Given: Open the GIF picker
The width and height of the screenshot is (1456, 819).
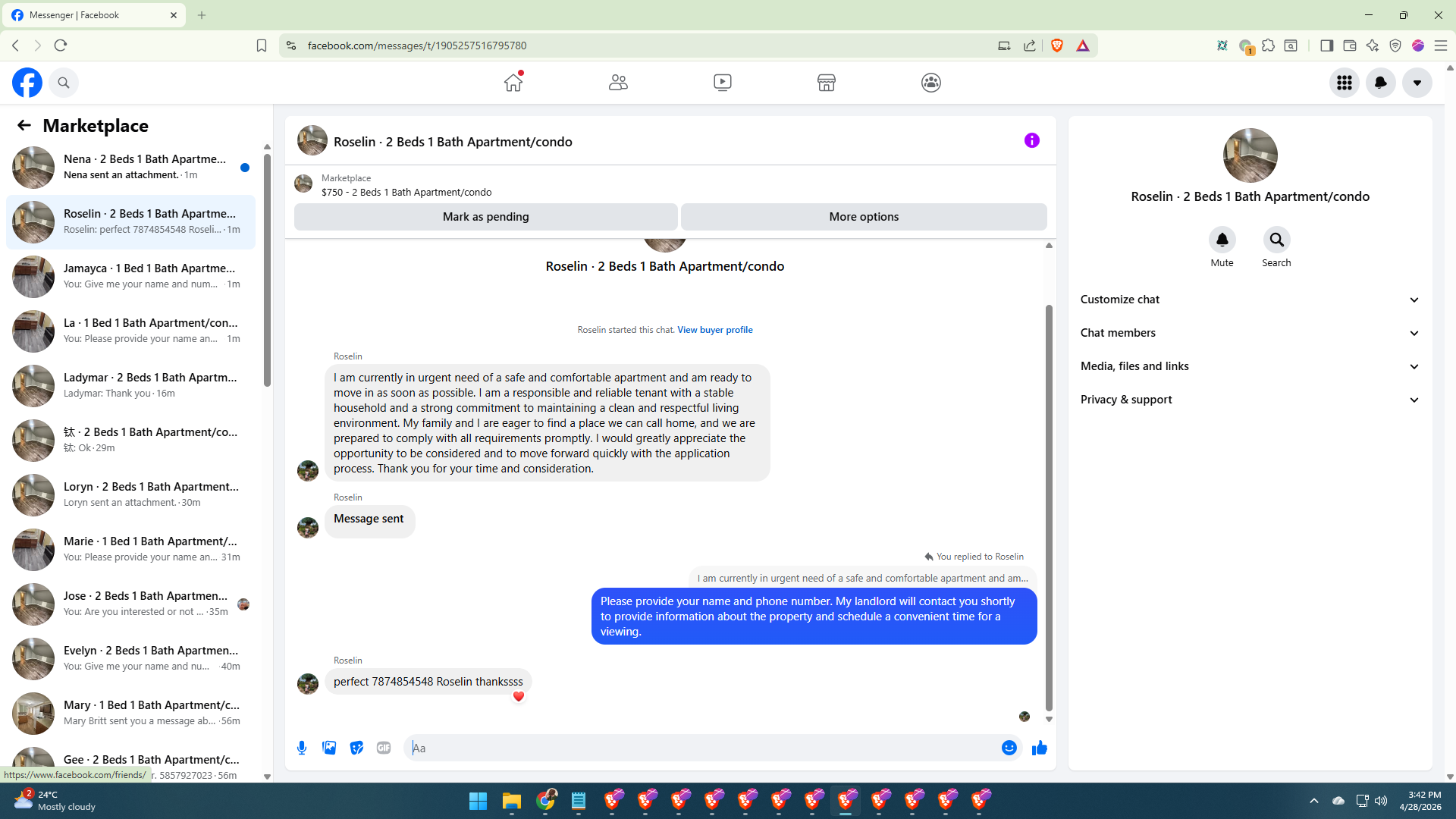Looking at the screenshot, I should pos(384,748).
